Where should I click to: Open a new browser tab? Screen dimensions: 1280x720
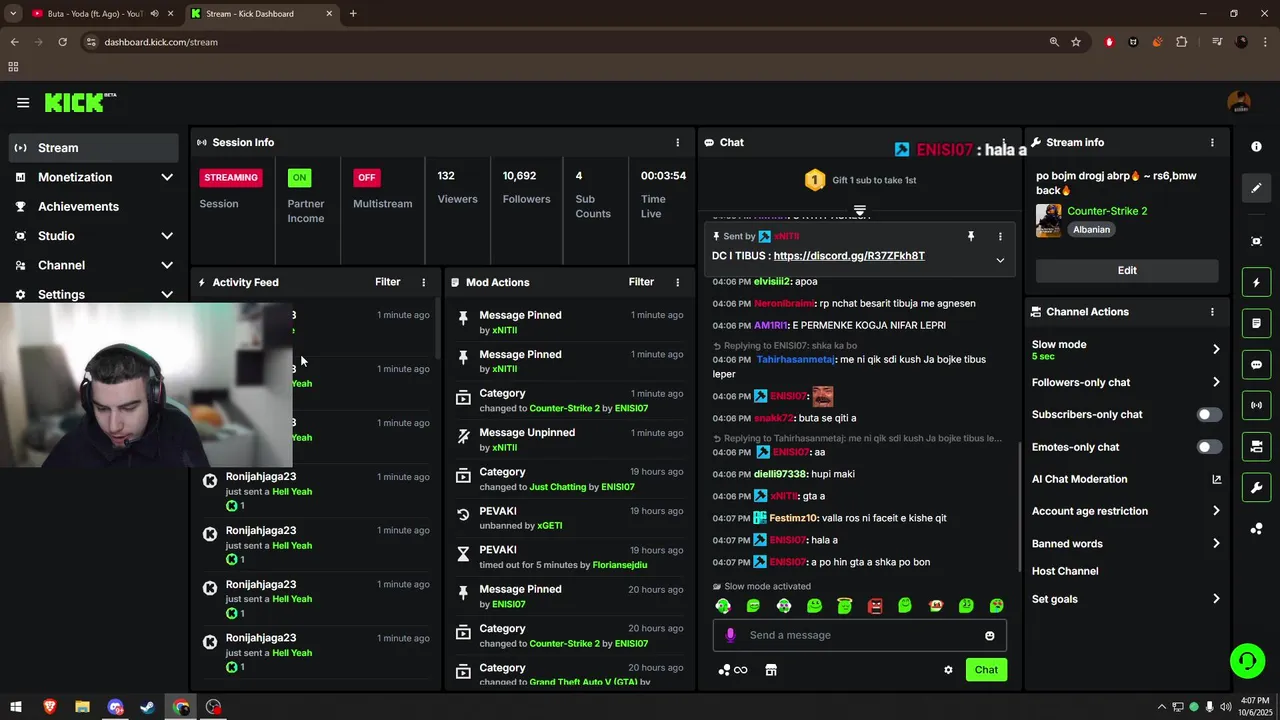[x=353, y=14]
